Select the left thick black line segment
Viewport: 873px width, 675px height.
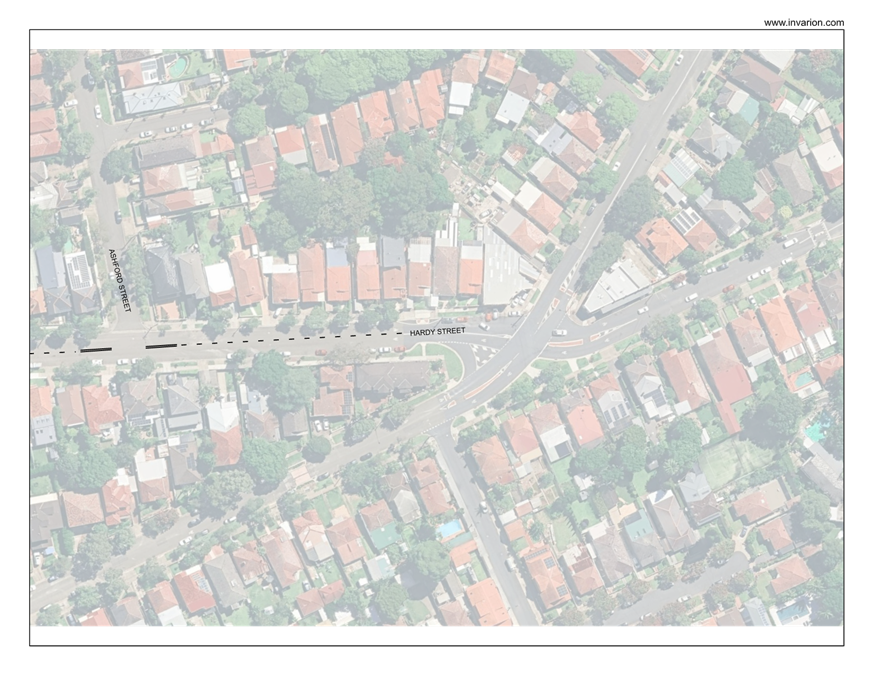click(96, 349)
